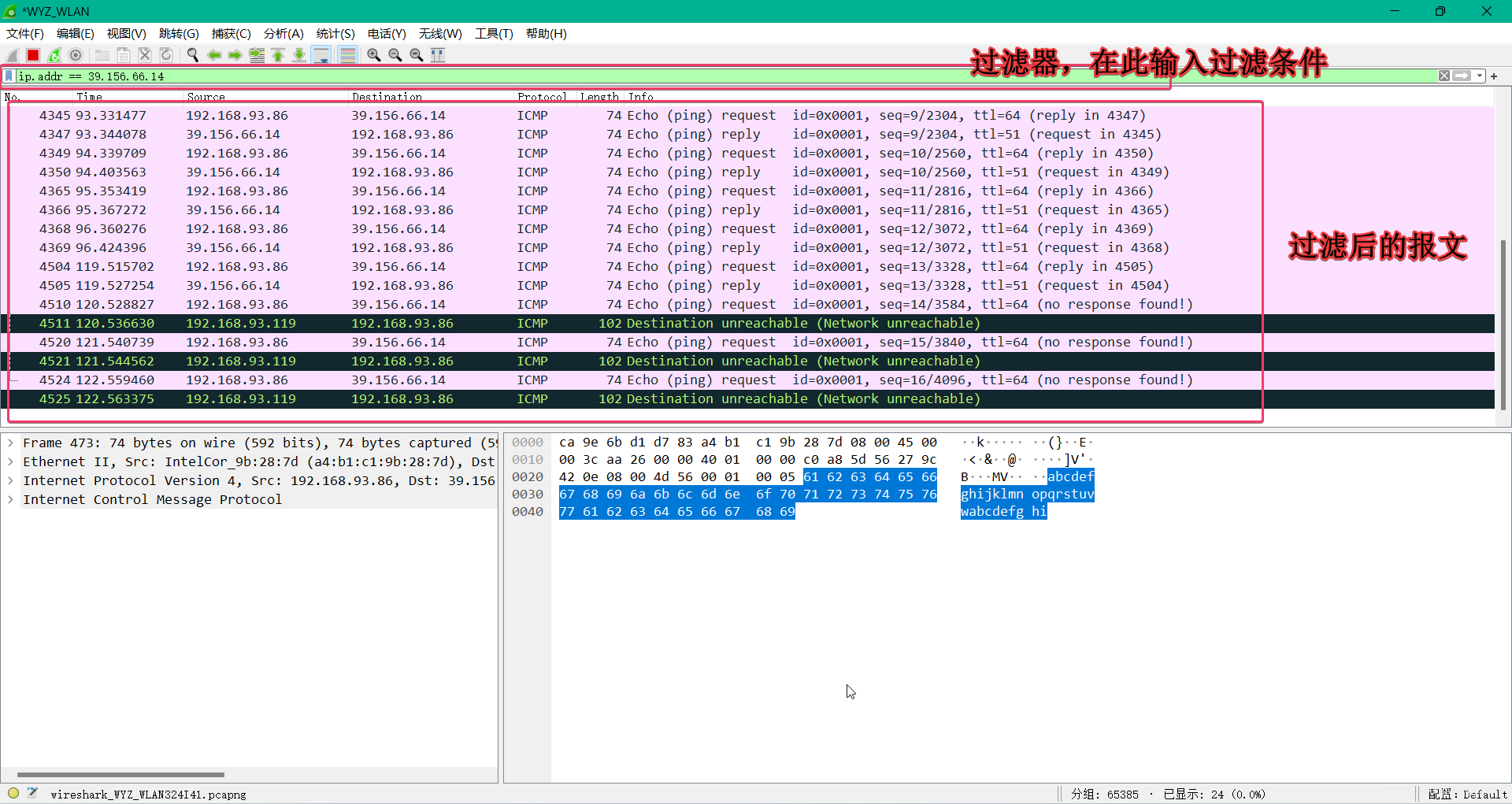1512x804 pixels.
Task: Jump to the last packet
Action: pyautogui.click(x=299, y=55)
